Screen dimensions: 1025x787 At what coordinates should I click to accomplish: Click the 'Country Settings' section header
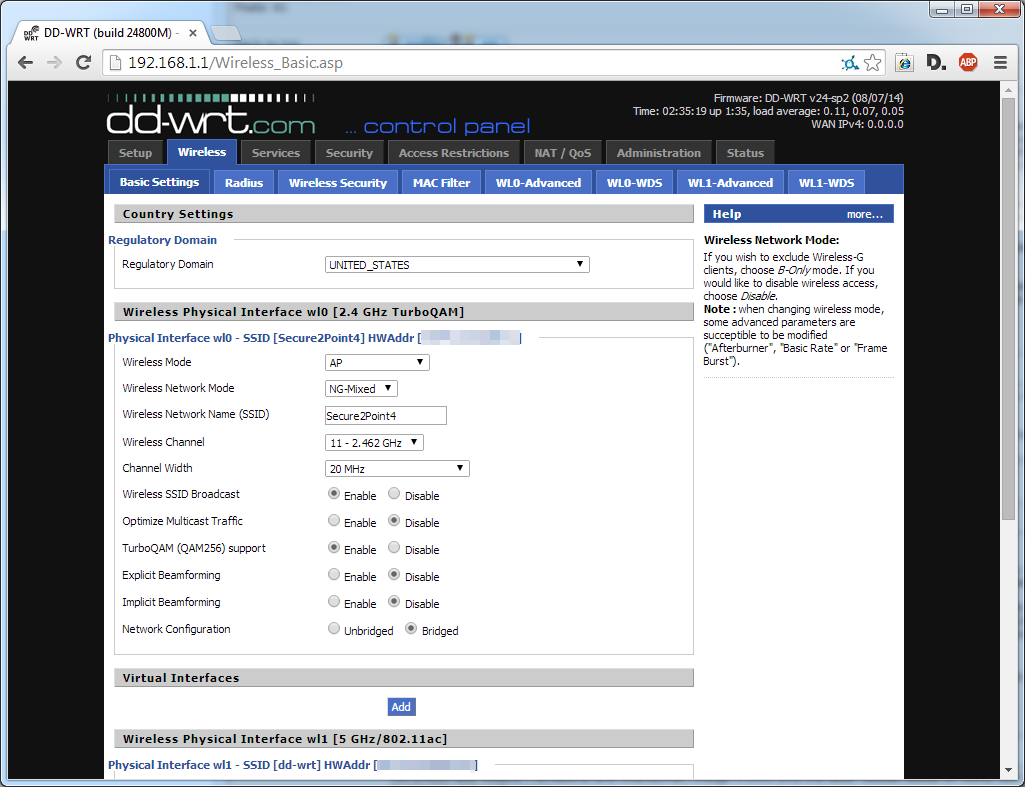click(x=403, y=214)
